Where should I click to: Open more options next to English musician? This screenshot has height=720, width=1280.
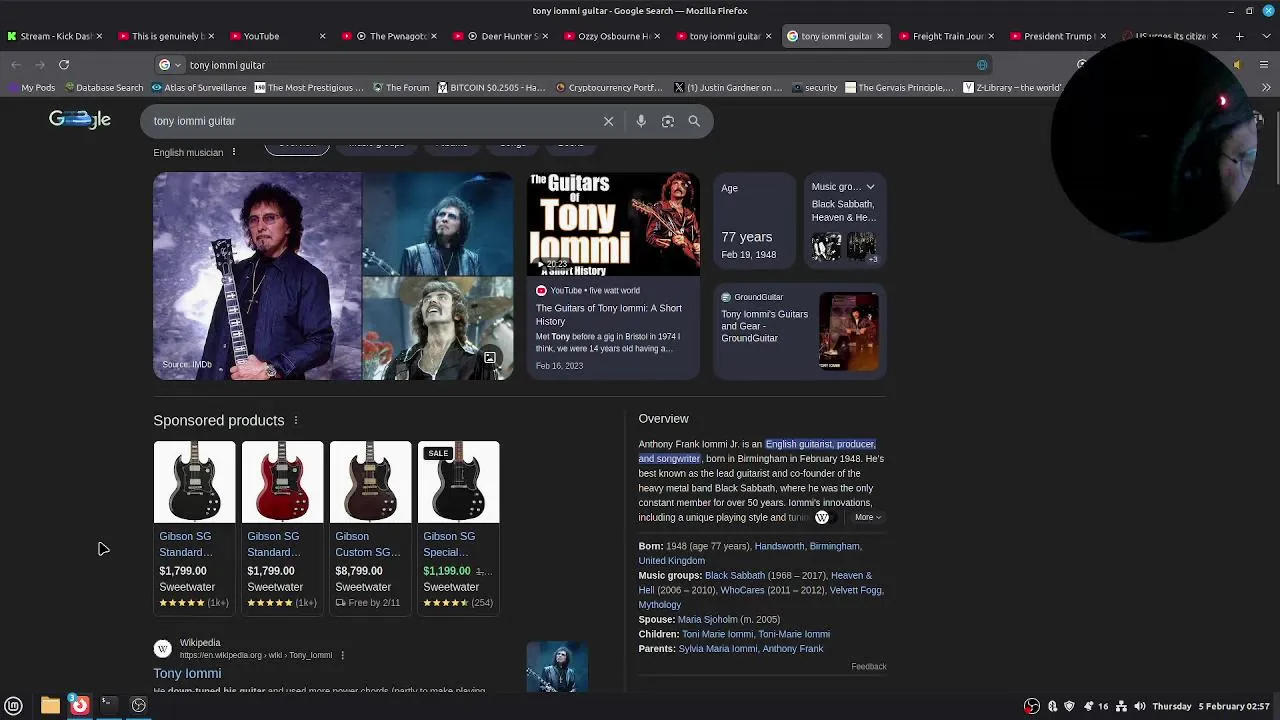pyautogui.click(x=234, y=152)
